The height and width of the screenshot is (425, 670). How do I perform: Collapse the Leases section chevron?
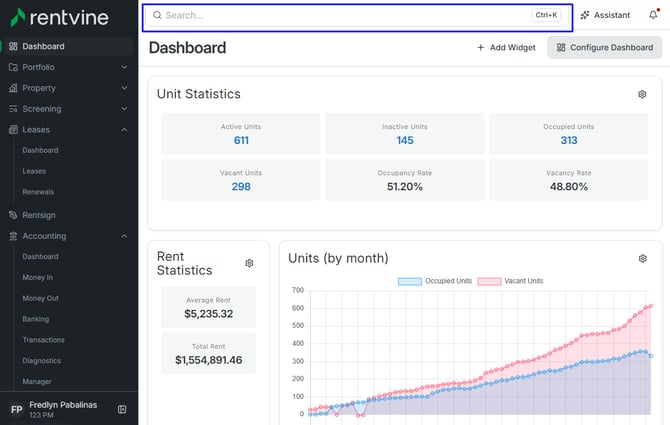pyautogui.click(x=124, y=129)
